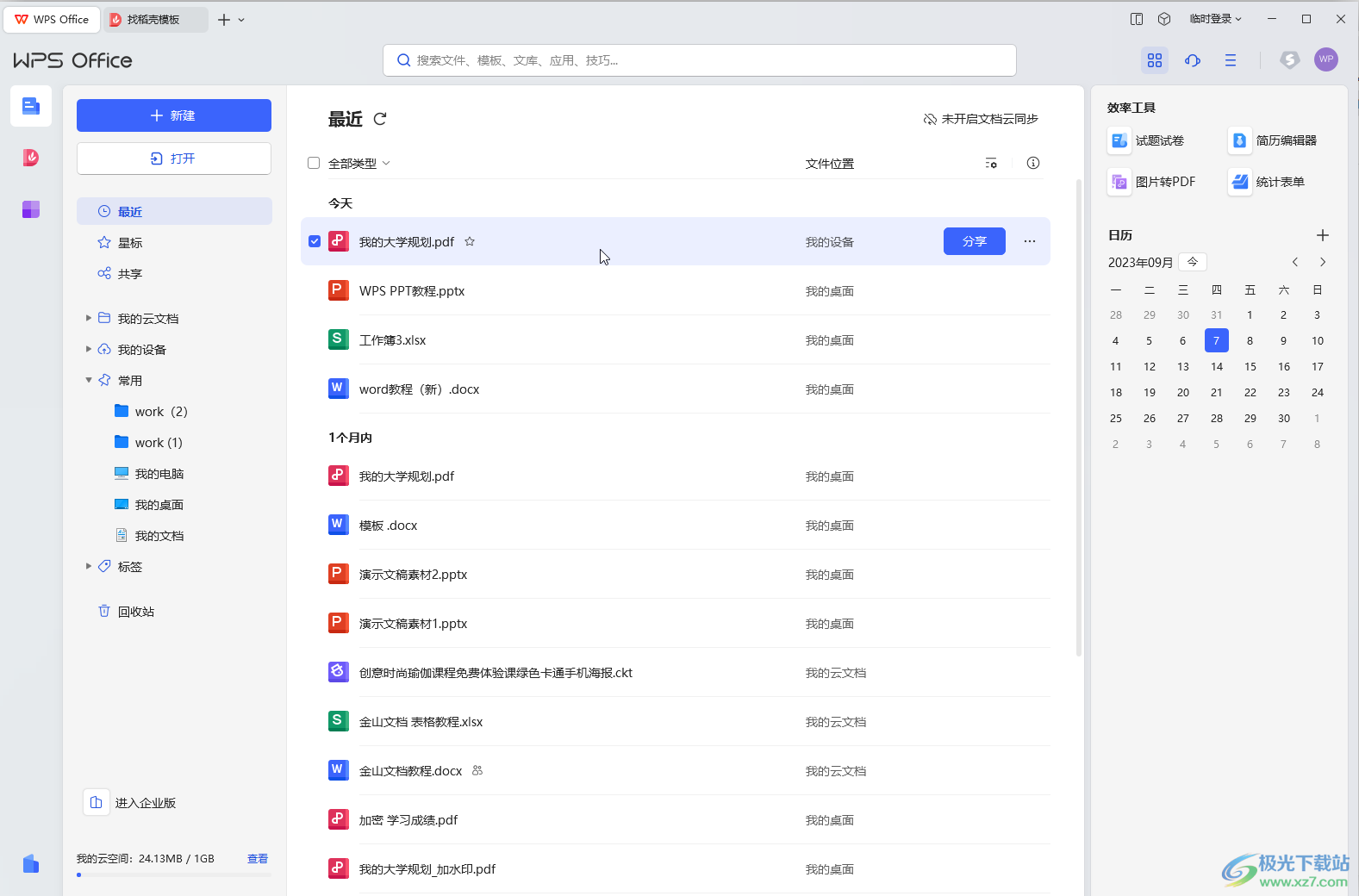
Task: Go to next calendar month
Action: click(1323, 262)
